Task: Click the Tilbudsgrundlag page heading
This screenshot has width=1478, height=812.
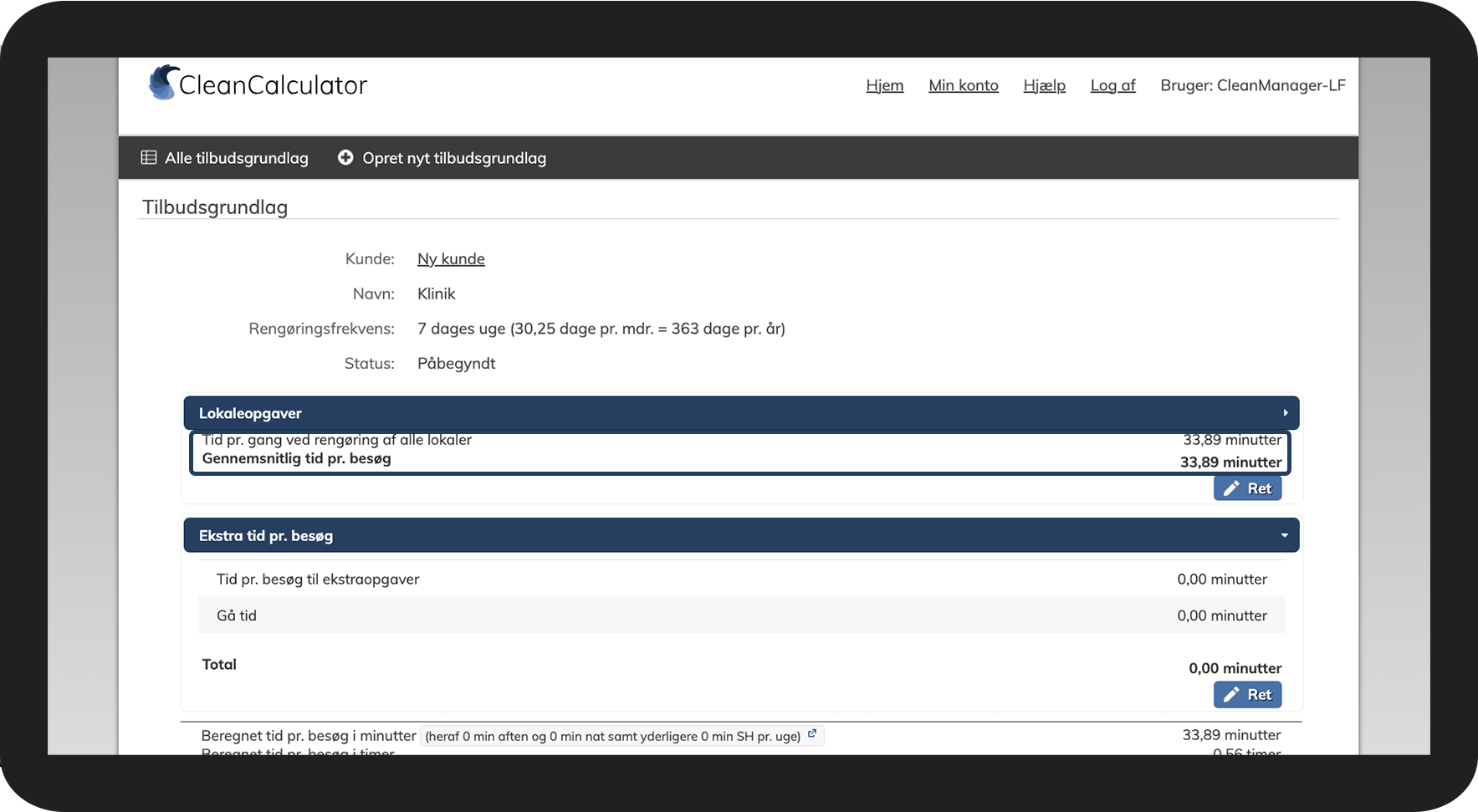Action: (215, 207)
